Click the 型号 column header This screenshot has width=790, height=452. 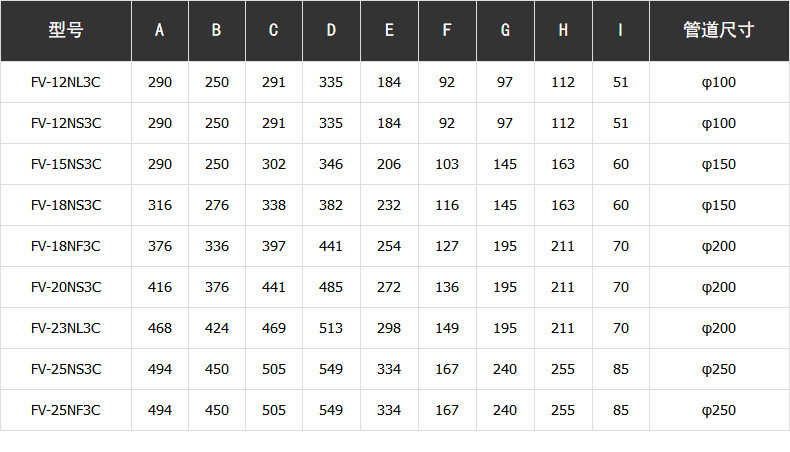coord(66,30)
